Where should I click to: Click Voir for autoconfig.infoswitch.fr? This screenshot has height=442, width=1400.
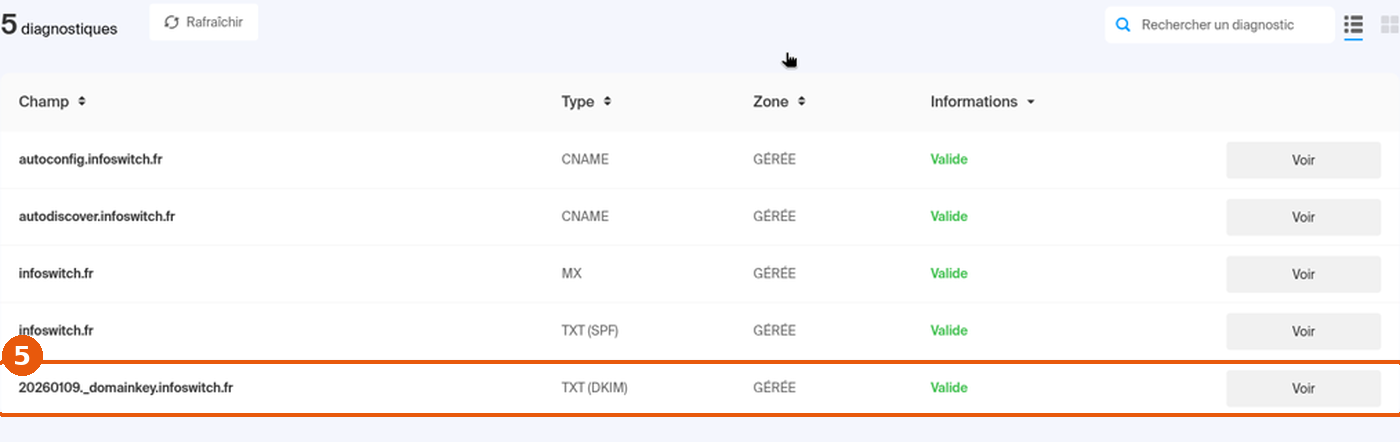coord(1303,160)
